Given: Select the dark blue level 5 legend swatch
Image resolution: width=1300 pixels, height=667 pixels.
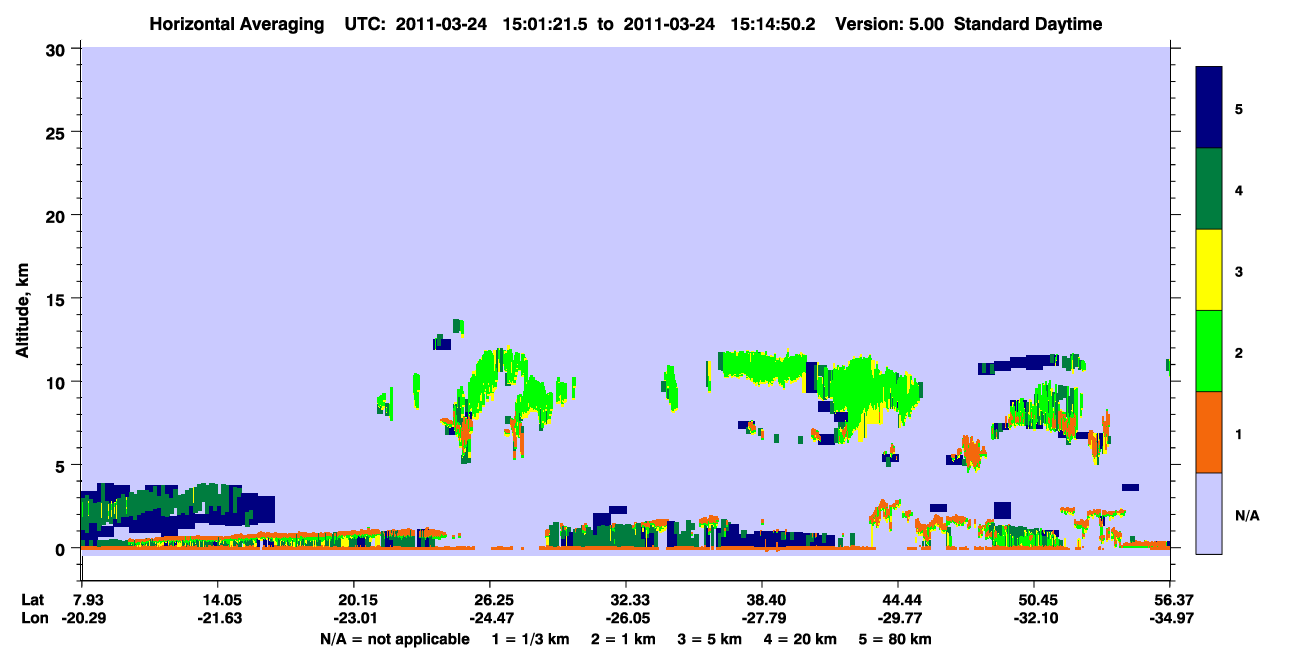Looking at the screenshot, I should [x=1210, y=108].
